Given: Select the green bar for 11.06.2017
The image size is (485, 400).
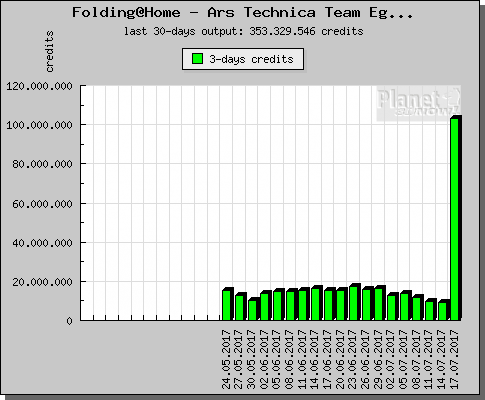Looking at the screenshot, I should [x=302, y=305].
